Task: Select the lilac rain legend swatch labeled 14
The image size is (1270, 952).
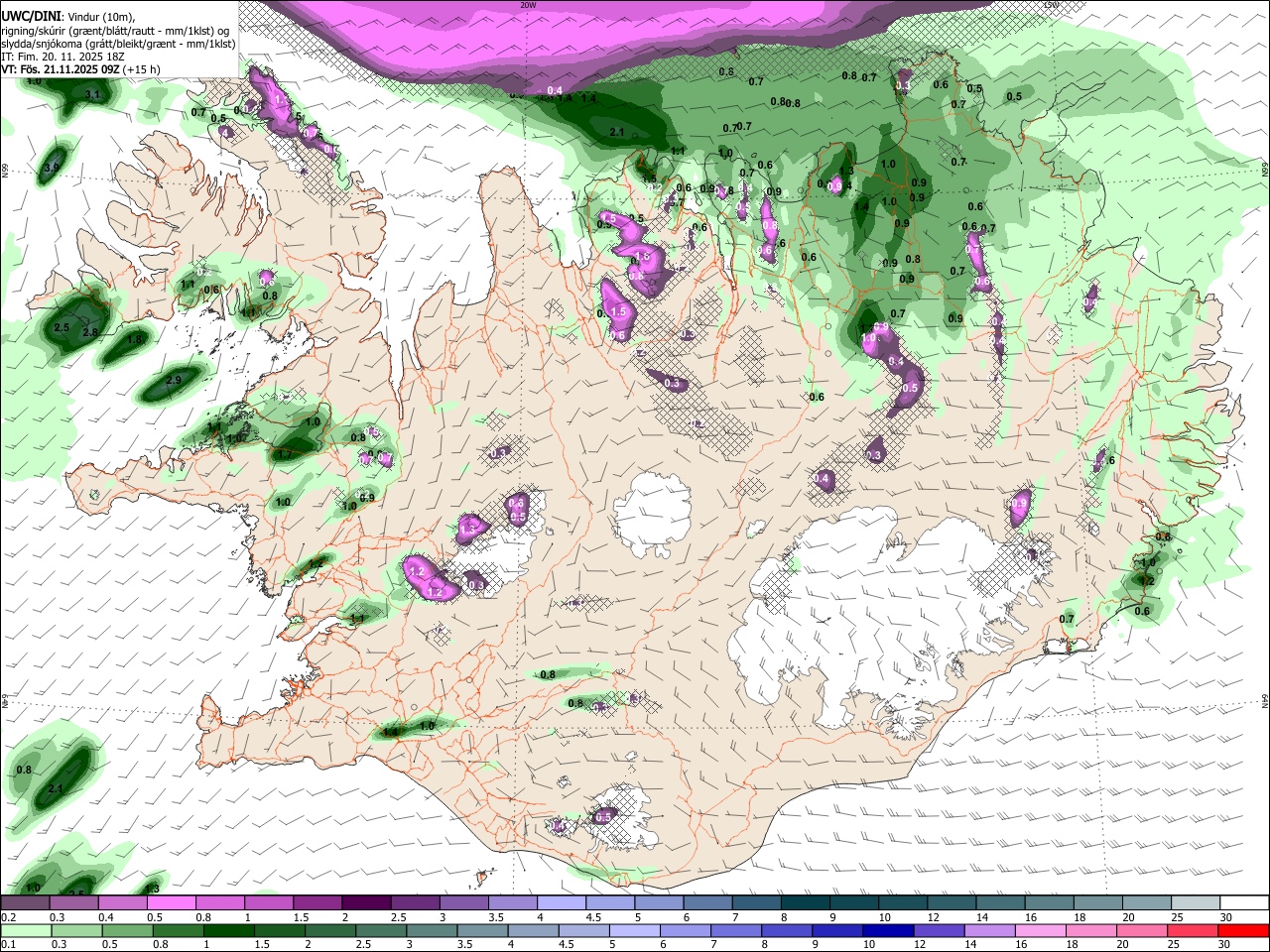Action: point(990,930)
